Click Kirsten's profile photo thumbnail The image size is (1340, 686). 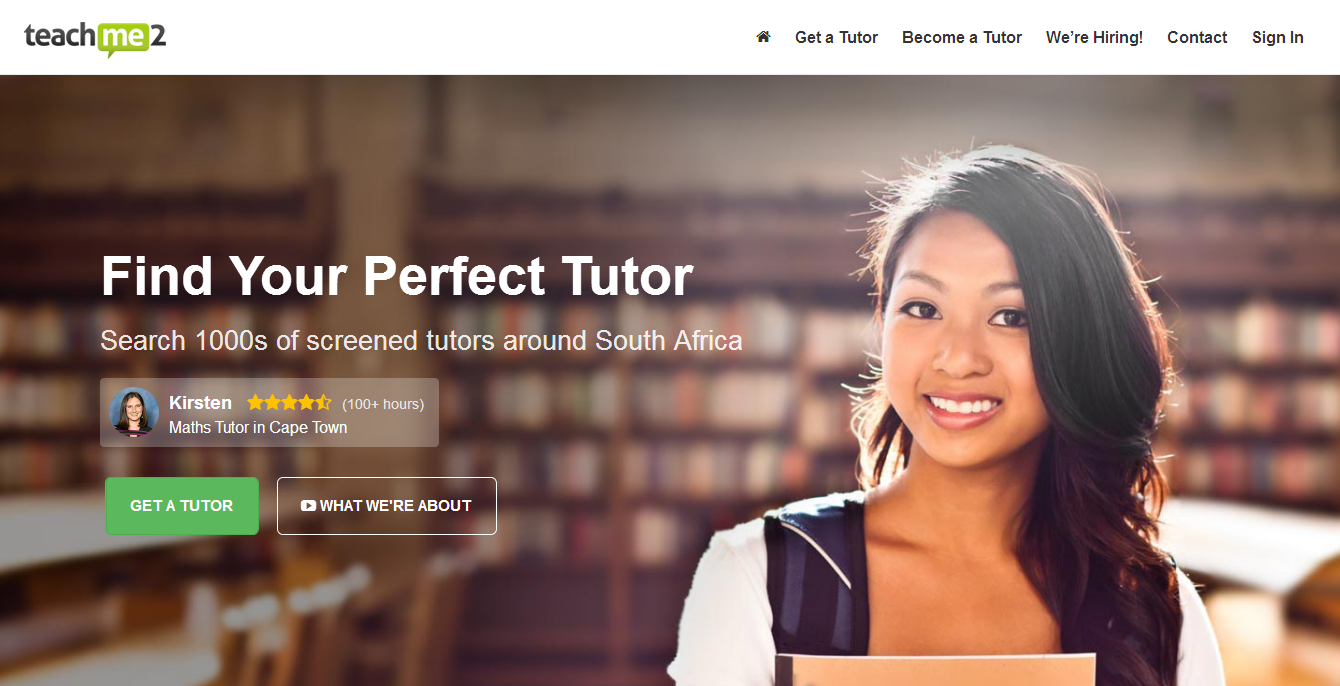click(x=134, y=412)
